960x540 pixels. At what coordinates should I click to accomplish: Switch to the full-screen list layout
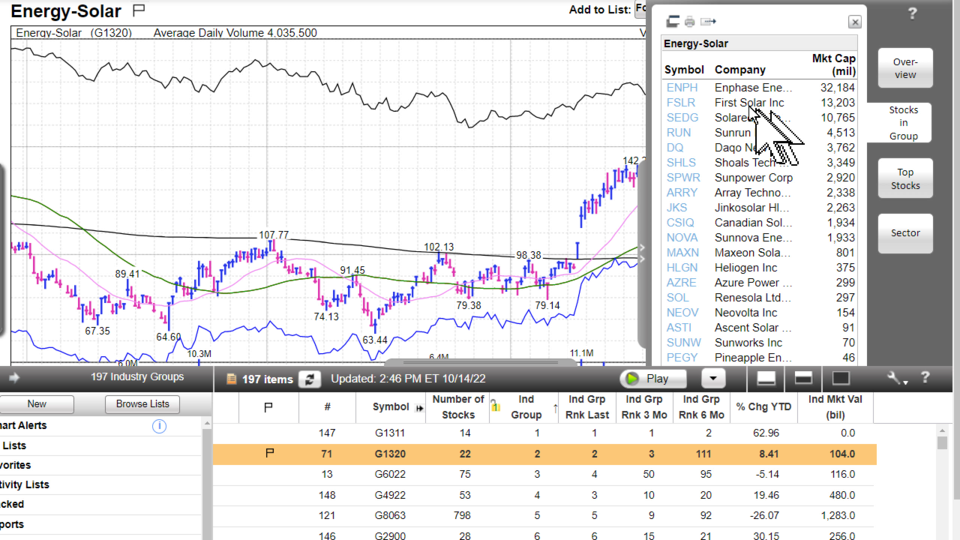(x=841, y=378)
